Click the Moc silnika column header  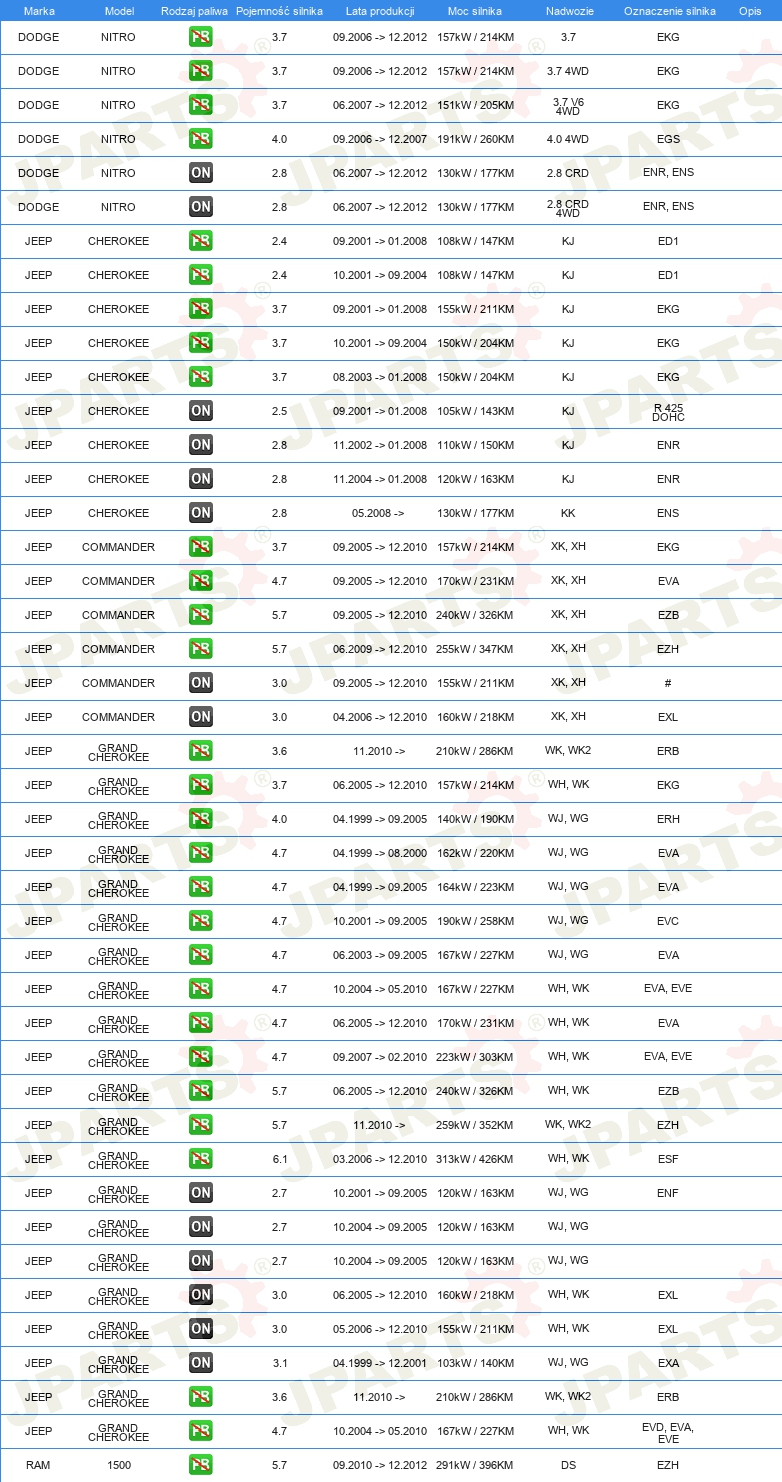pos(476,11)
